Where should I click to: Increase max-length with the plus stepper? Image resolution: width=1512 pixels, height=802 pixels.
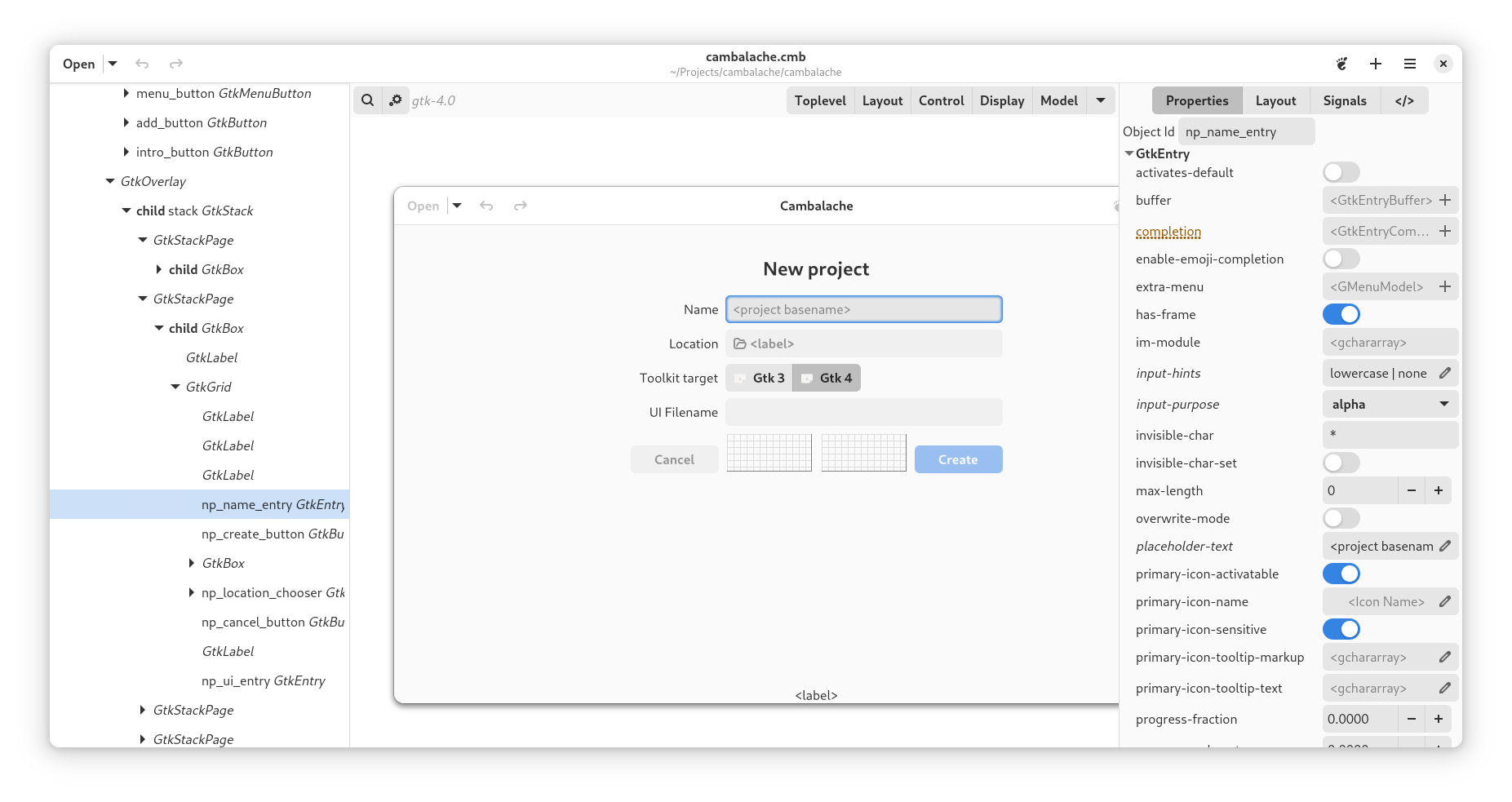tap(1439, 490)
